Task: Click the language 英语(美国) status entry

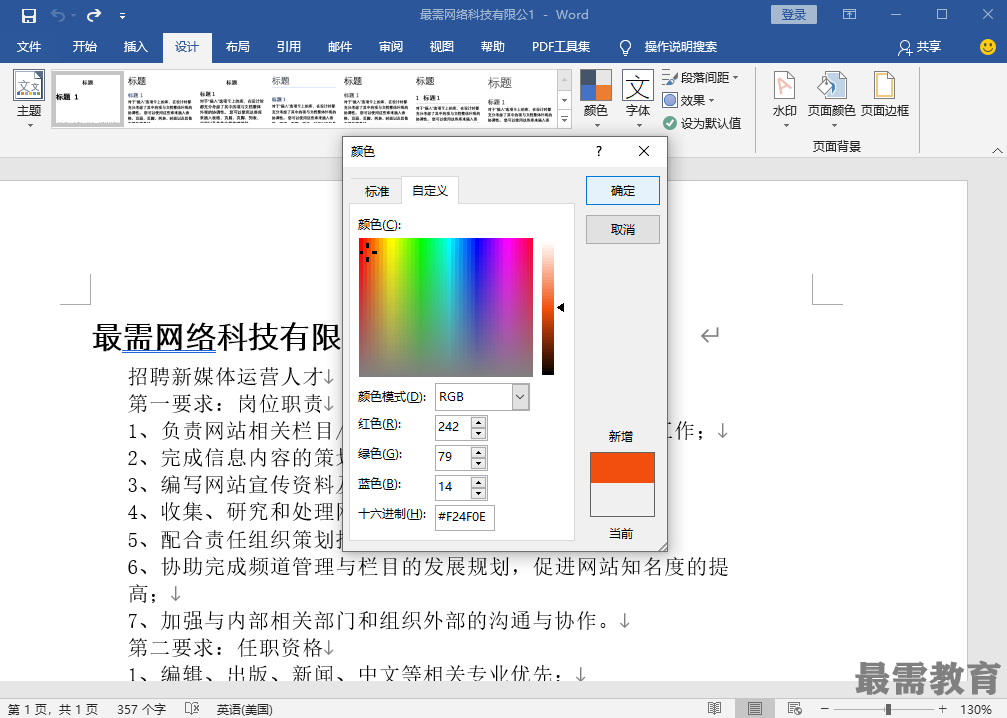Action: pyautogui.click(x=244, y=709)
